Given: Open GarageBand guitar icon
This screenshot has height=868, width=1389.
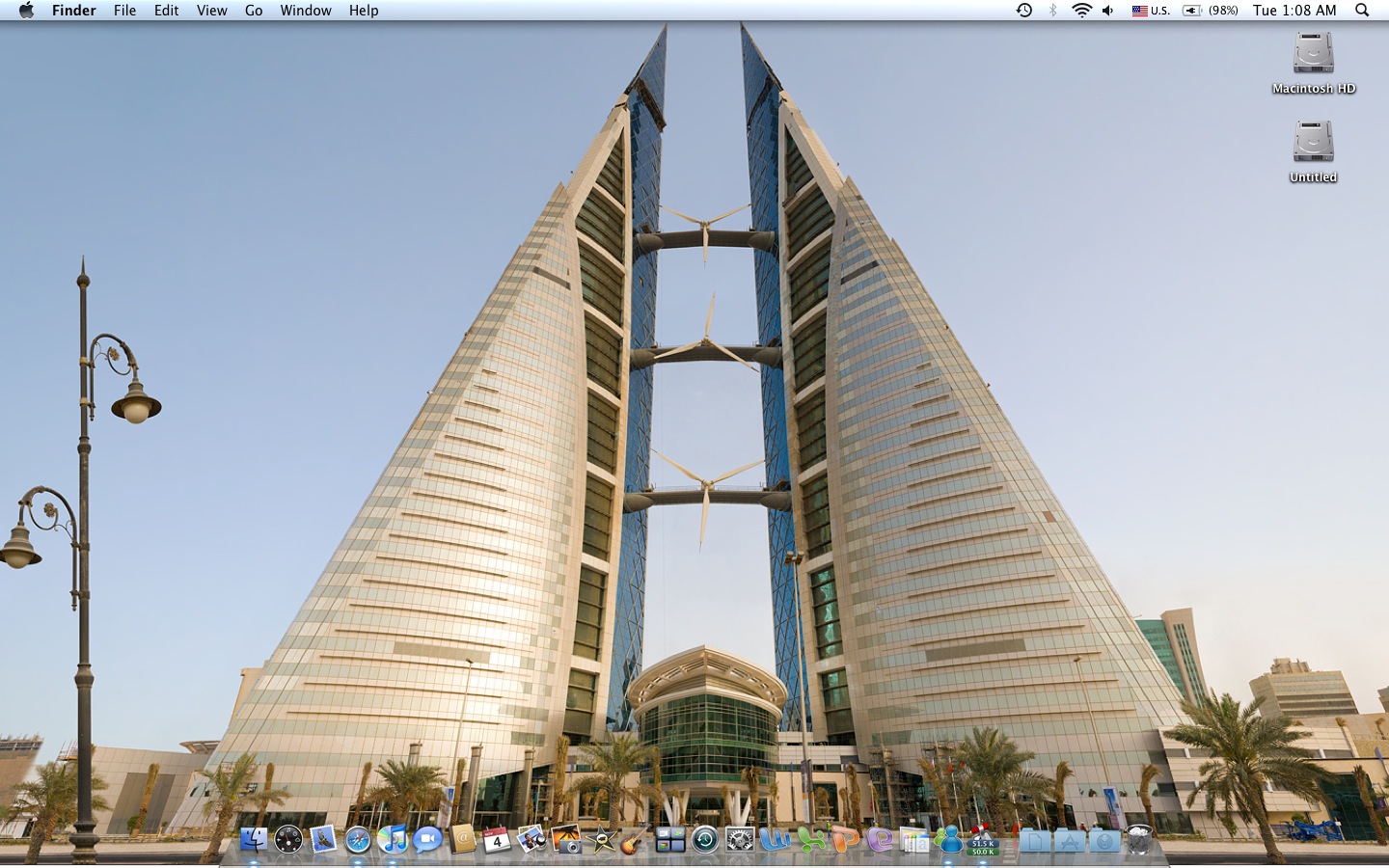Looking at the screenshot, I should (636, 839).
